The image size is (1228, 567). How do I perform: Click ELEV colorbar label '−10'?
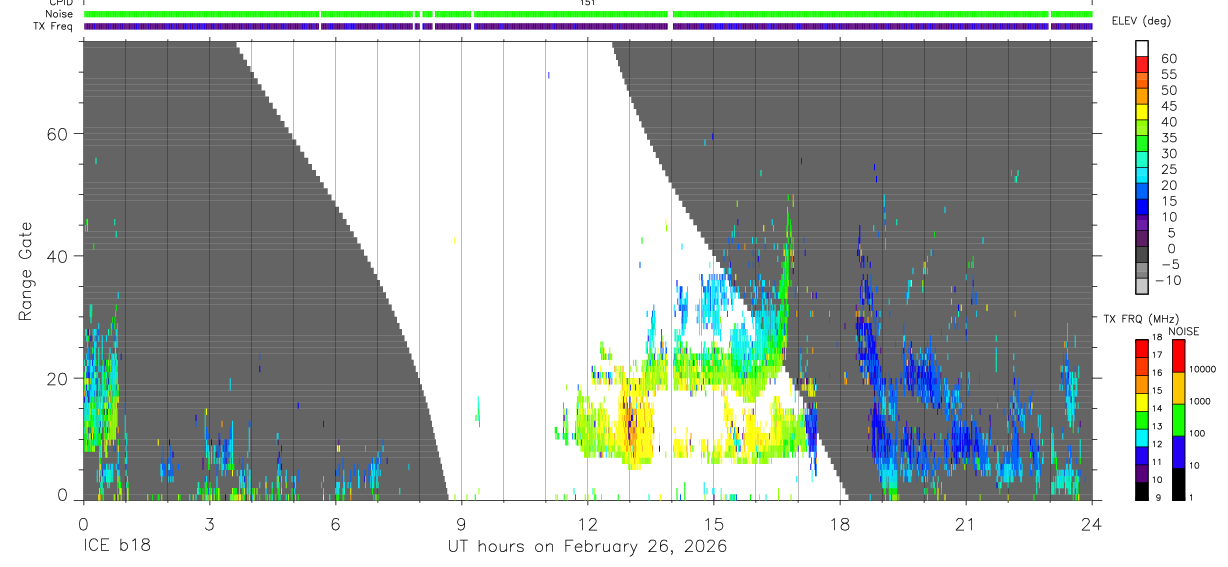(x=1168, y=281)
